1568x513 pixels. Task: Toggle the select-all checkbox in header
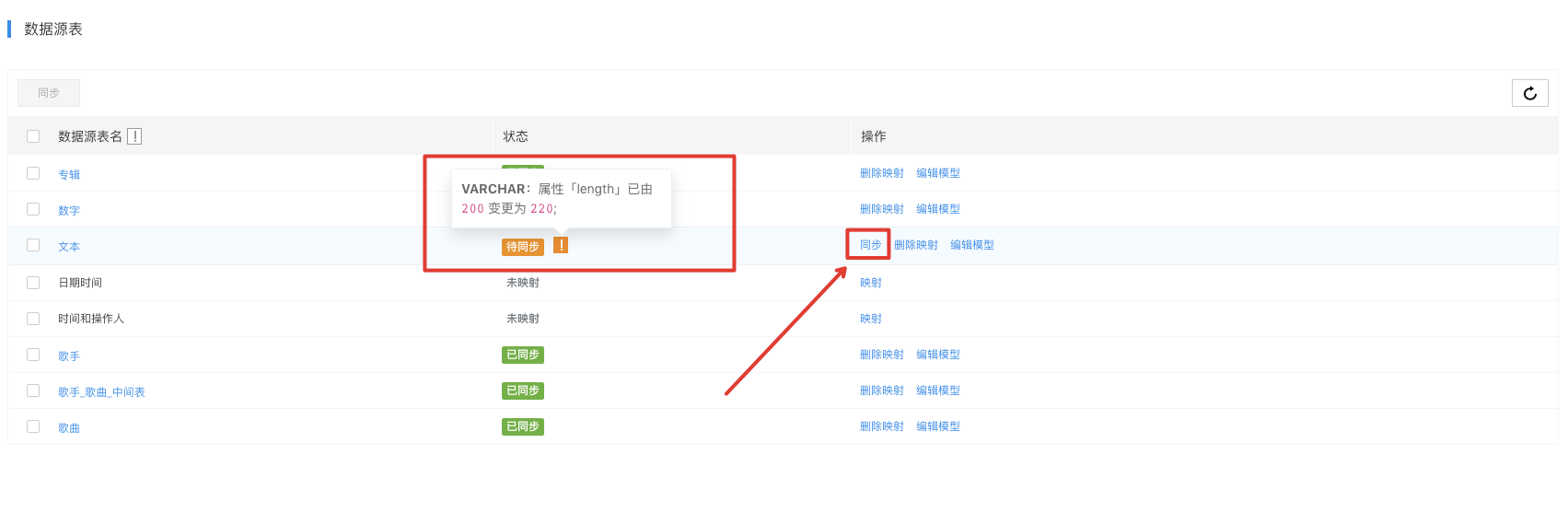coord(33,136)
